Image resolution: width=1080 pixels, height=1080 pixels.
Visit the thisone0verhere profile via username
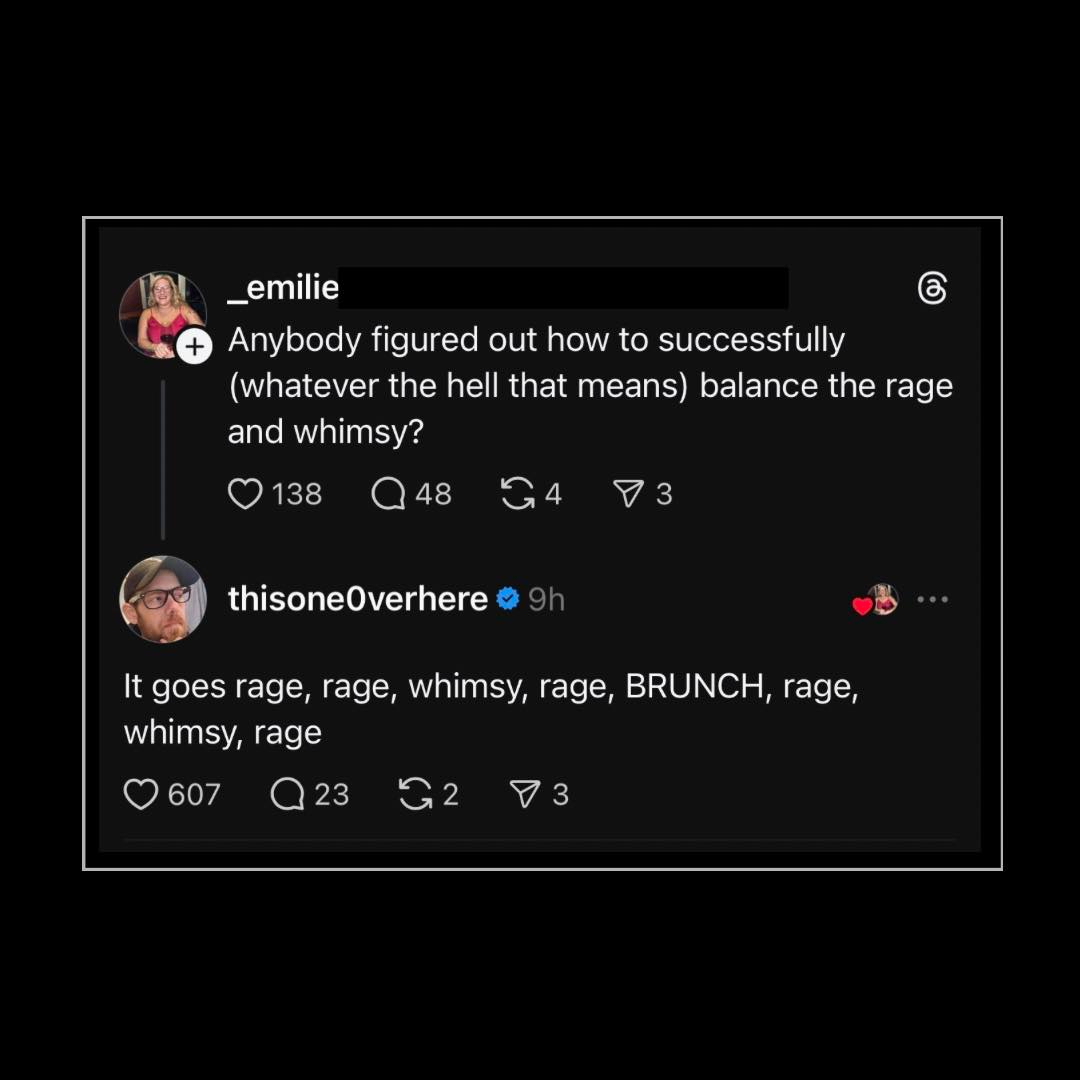pyautogui.click(x=357, y=599)
